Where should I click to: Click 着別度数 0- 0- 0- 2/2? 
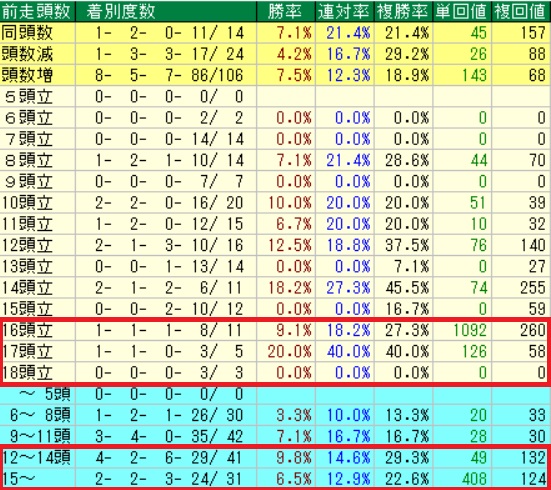pyautogui.click(x=169, y=118)
